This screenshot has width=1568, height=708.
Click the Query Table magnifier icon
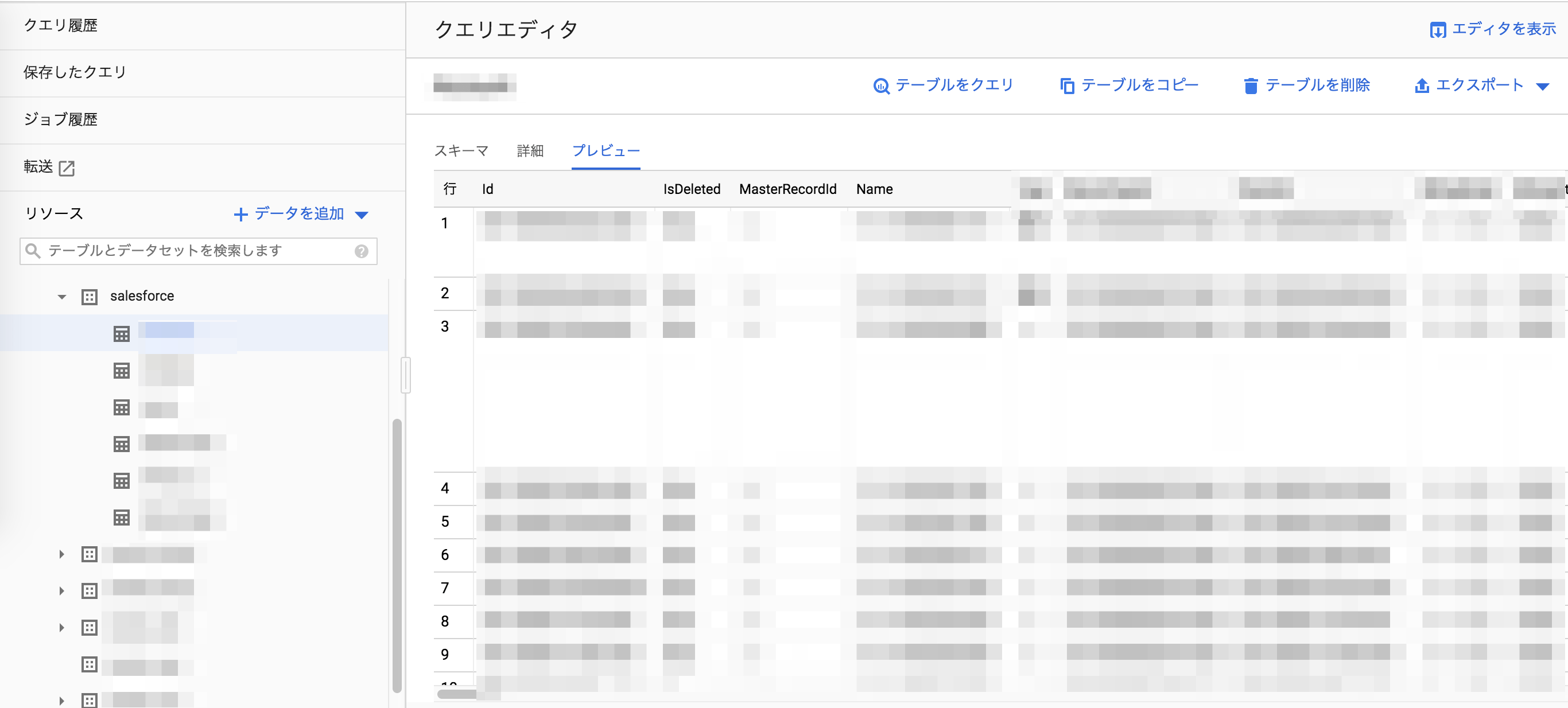coord(881,85)
